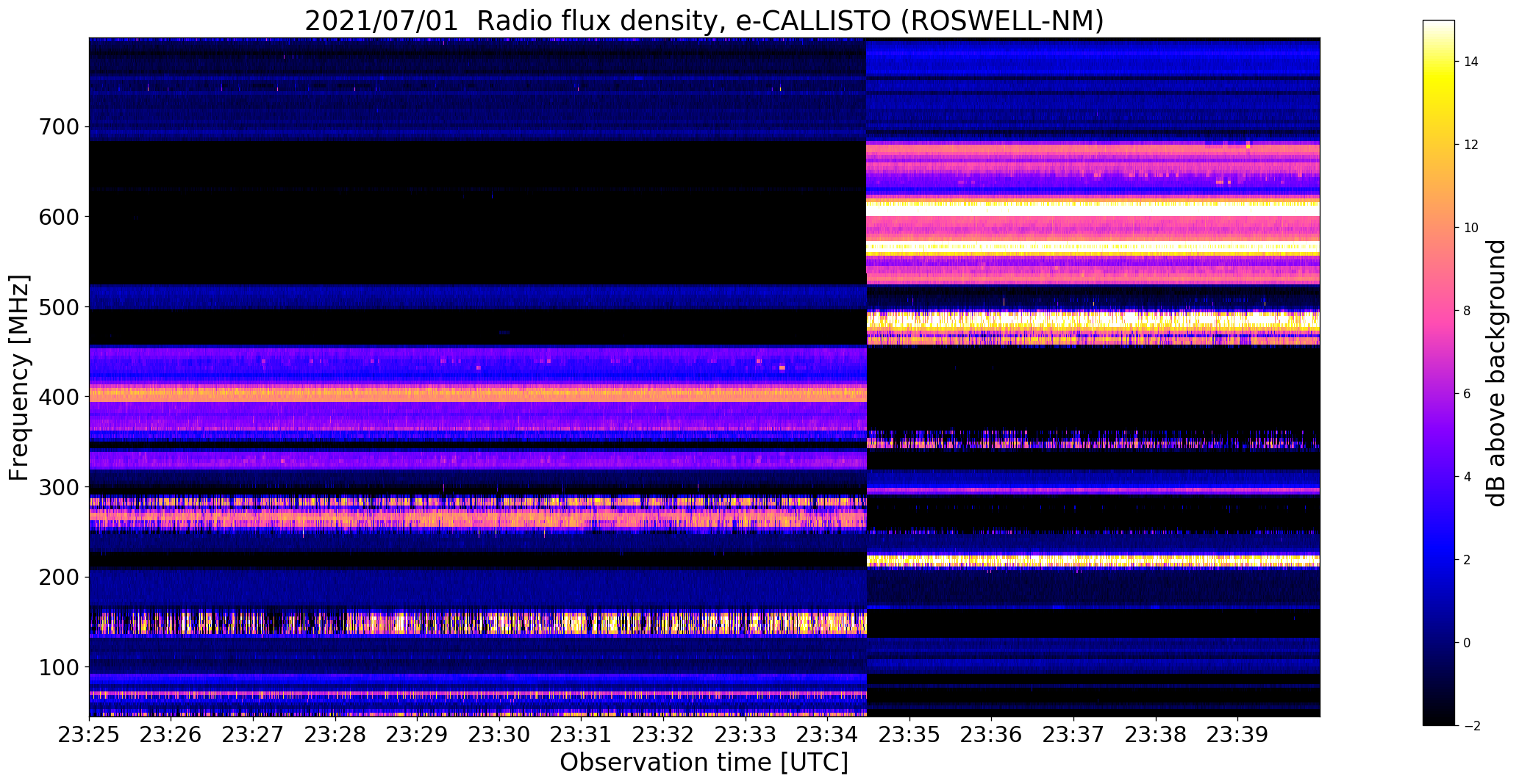1519x784 pixels.
Task: Click the 23:27 time tick label
Action: click(x=253, y=735)
